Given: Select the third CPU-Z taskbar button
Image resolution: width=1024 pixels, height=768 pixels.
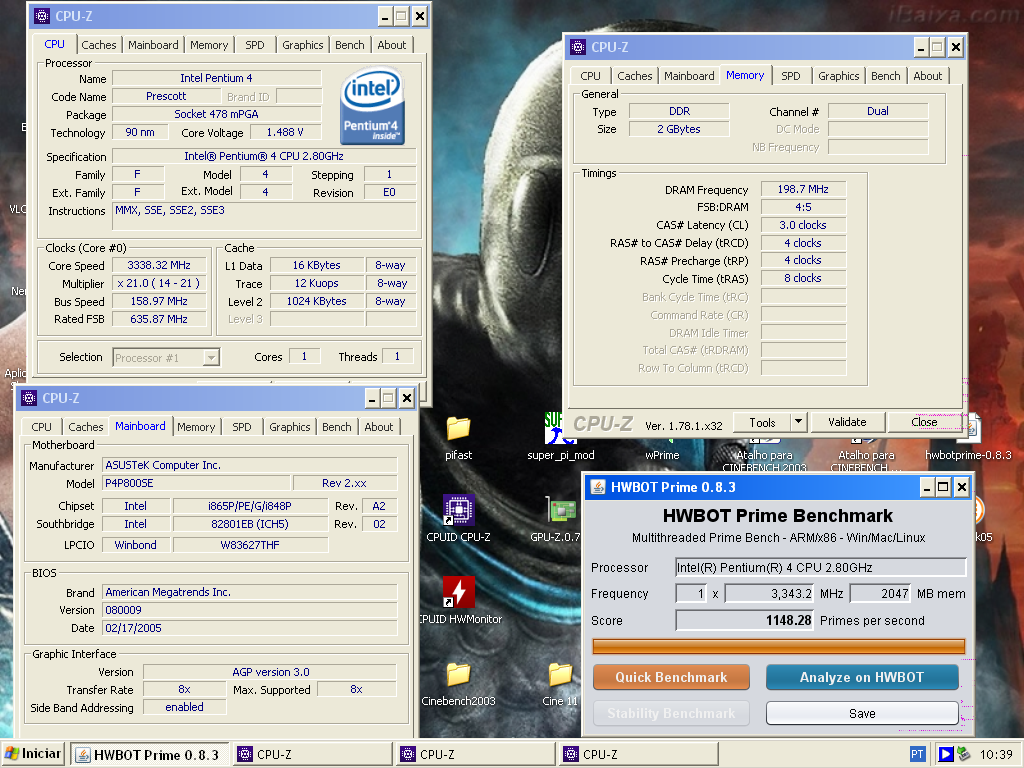Looking at the screenshot, I should pos(638,755).
